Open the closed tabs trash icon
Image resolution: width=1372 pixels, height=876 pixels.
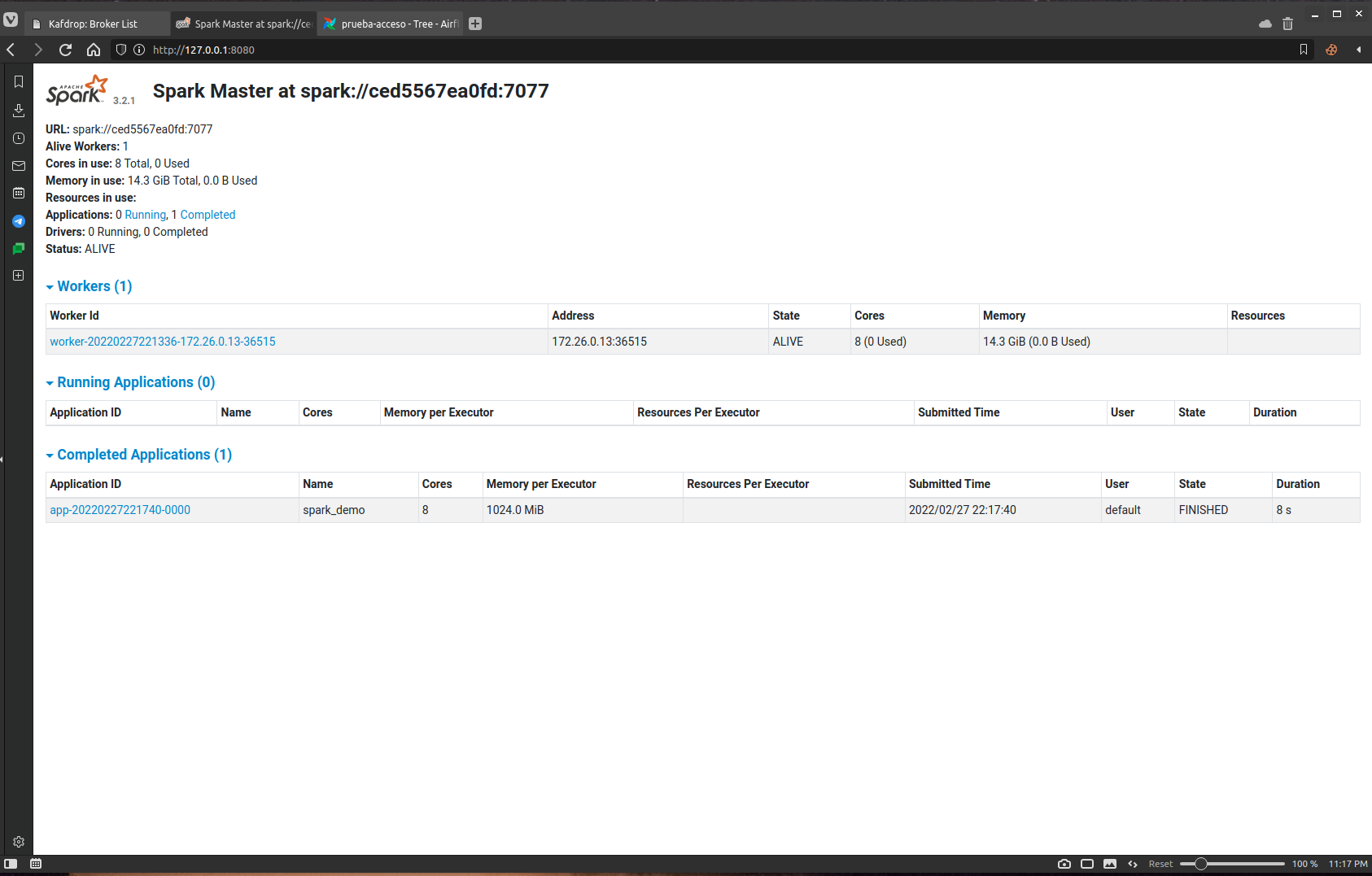1287,24
